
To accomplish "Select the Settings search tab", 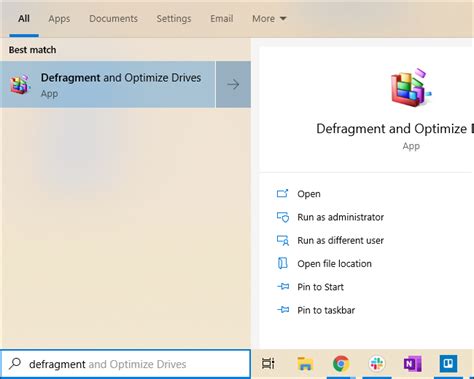I will click(x=174, y=19).
